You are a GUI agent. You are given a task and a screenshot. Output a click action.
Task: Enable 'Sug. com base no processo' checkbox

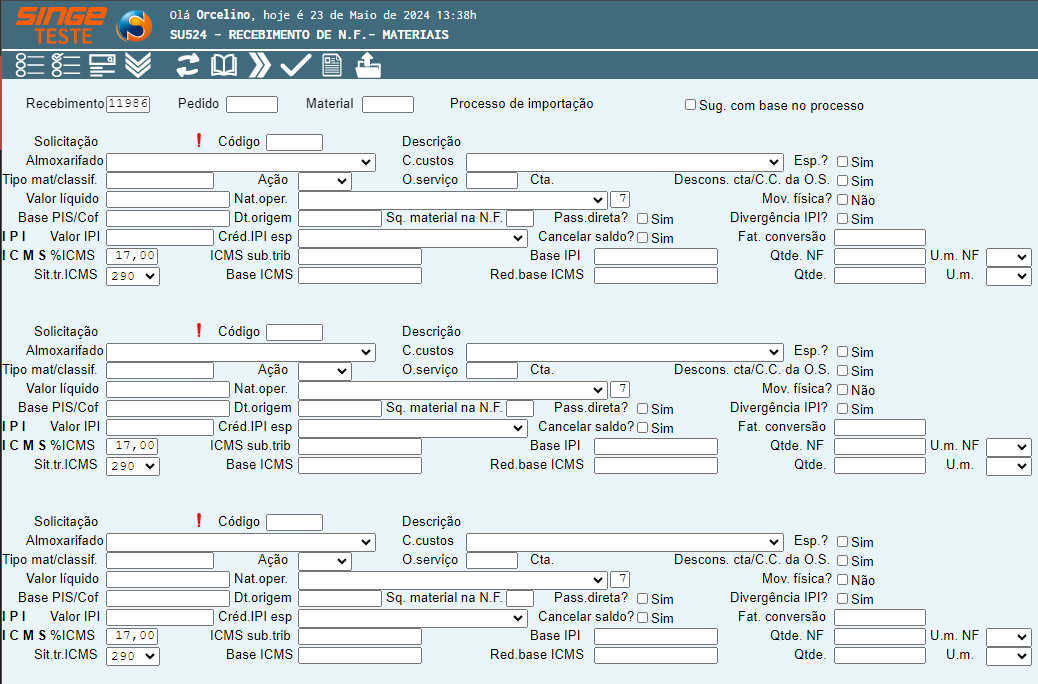tap(690, 105)
